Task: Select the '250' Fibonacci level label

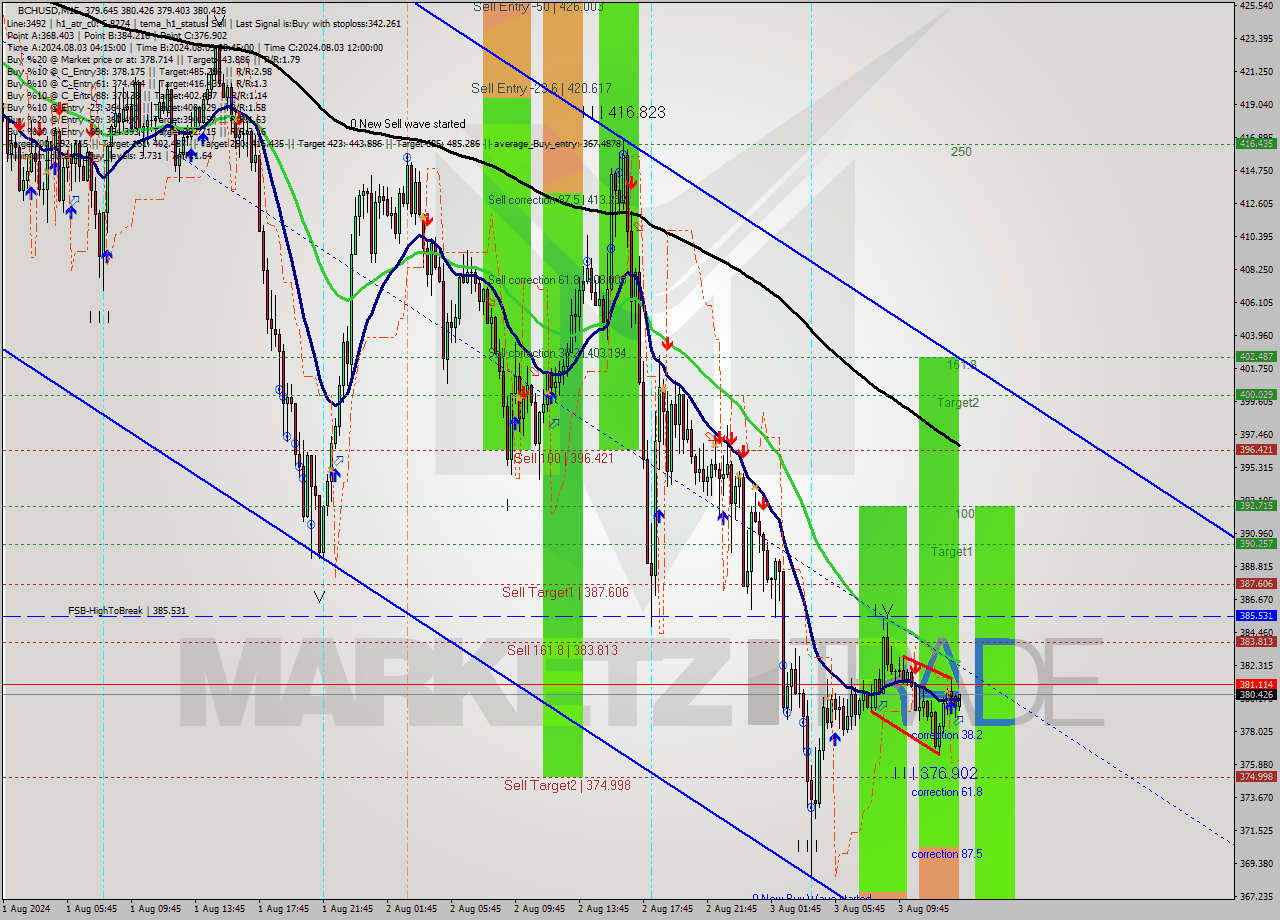Action: click(x=961, y=152)
